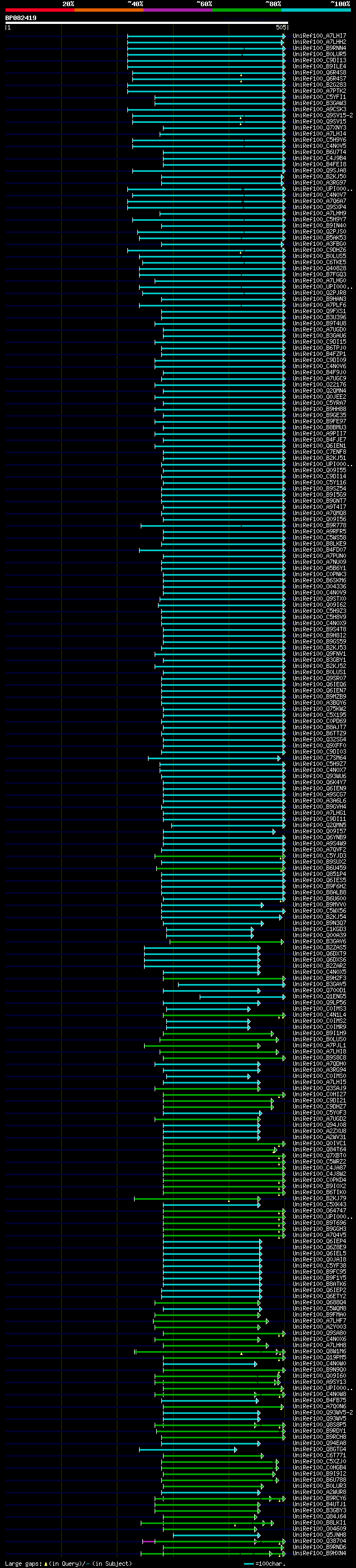Click the UniRef100_Q7XNY3 entry
The width and height of the screenshot is (356, 1568).
click(319, 128)
